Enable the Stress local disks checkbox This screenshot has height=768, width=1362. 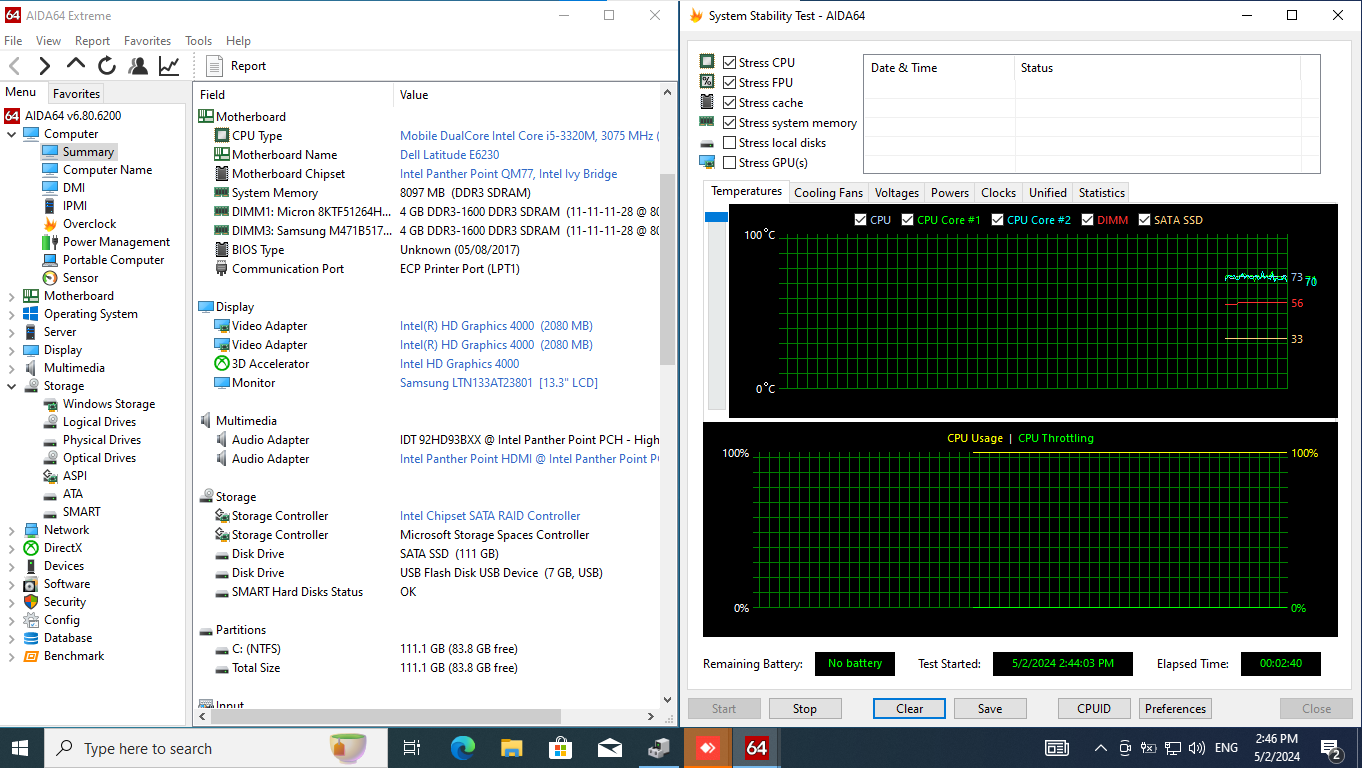click(x=730, y=143)
